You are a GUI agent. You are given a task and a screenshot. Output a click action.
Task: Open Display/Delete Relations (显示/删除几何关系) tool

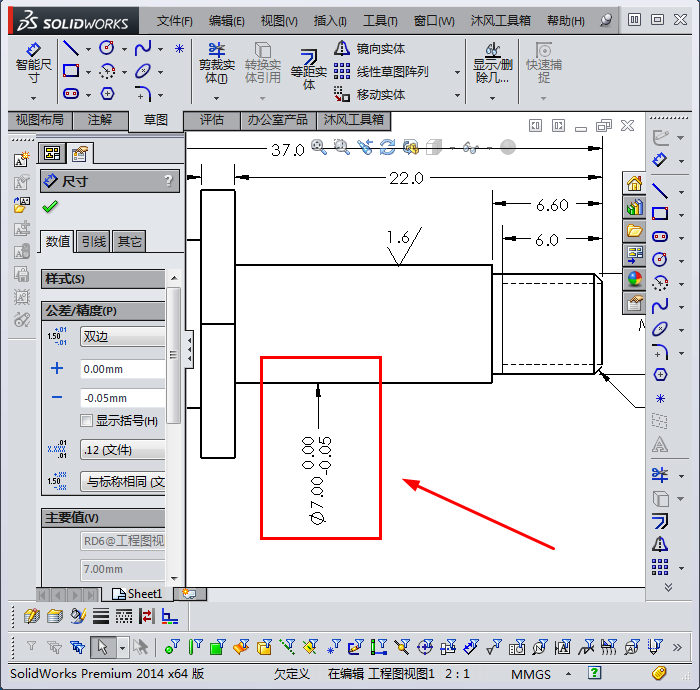point(491,63)
